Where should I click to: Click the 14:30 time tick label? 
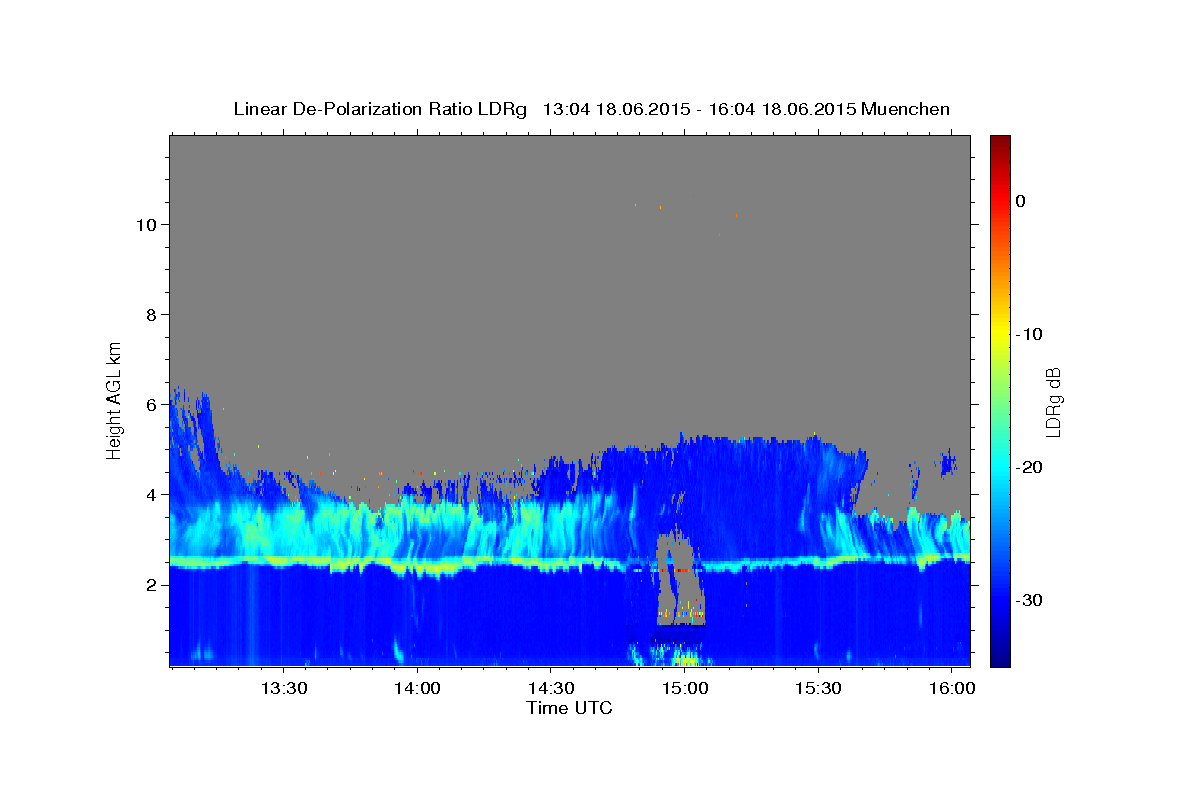551,688
